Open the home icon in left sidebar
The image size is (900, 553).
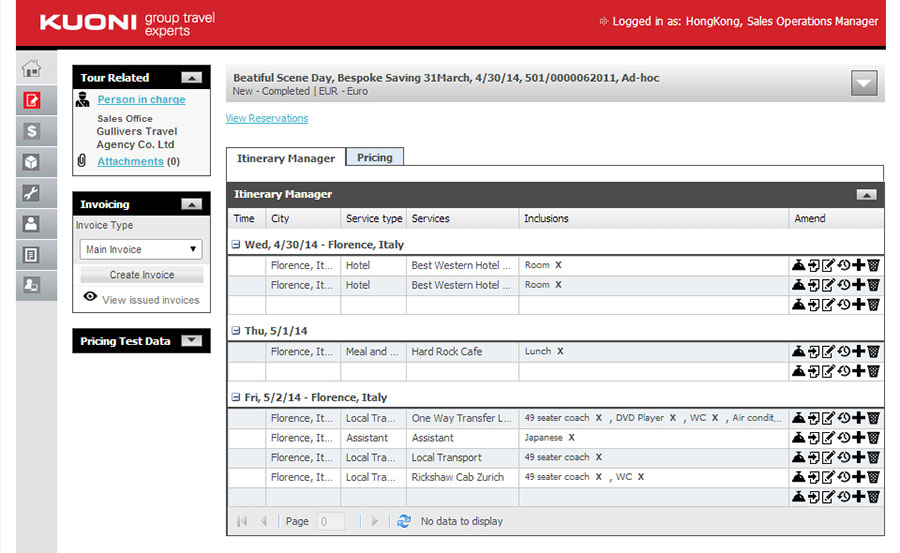coord(32,69)
